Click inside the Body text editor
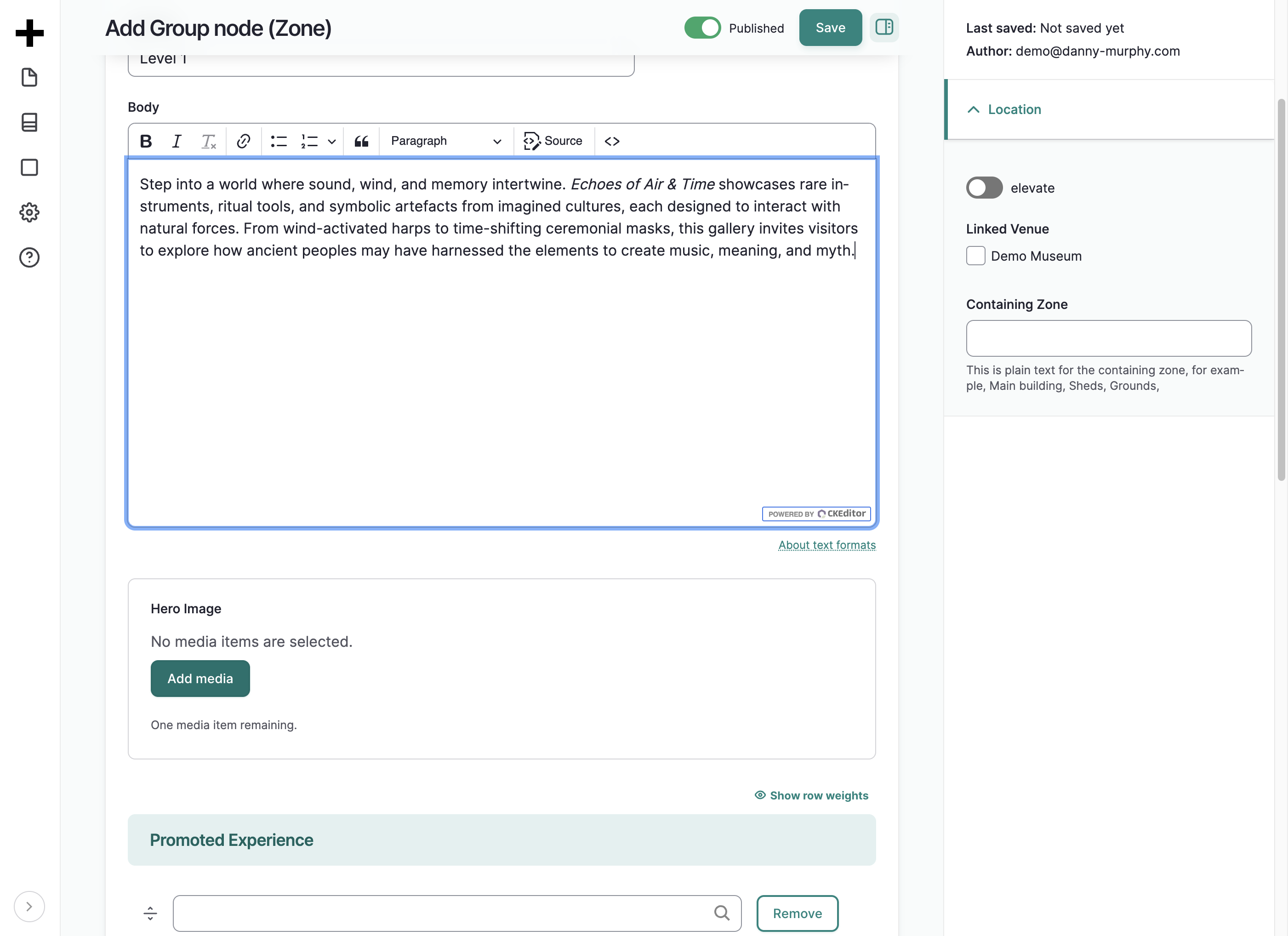 [502, 342]
